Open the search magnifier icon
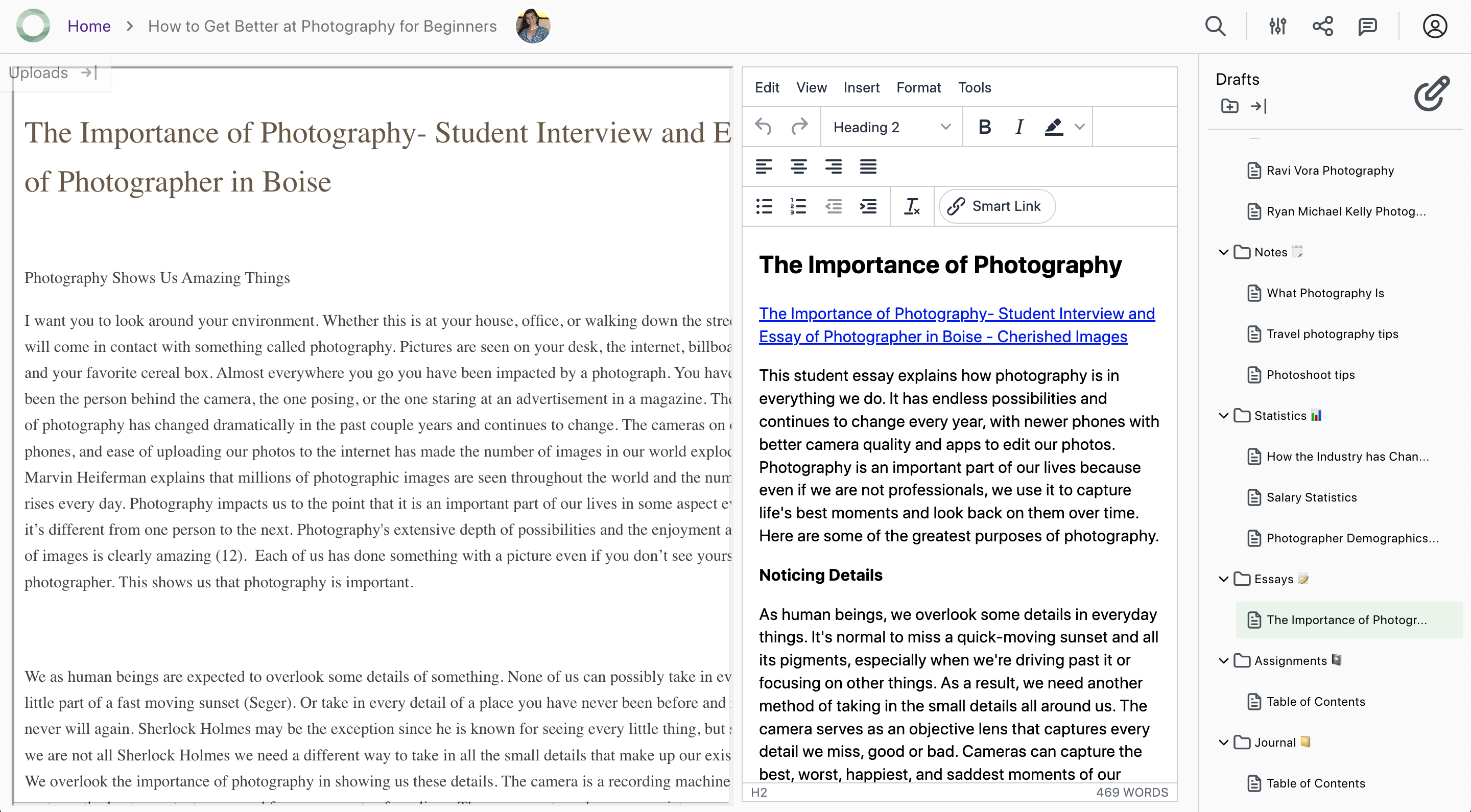This screenshot has height=812, width=1471. (1215, 26)
